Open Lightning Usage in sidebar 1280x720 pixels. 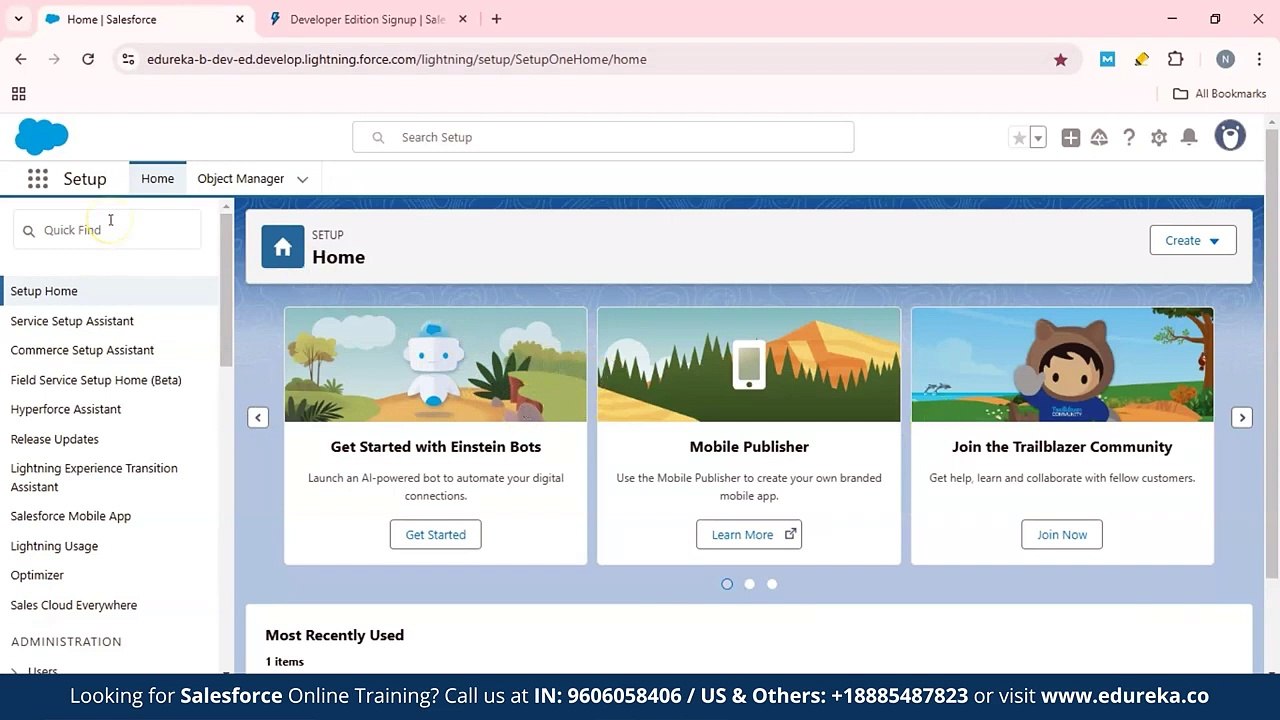pos(54,546)
